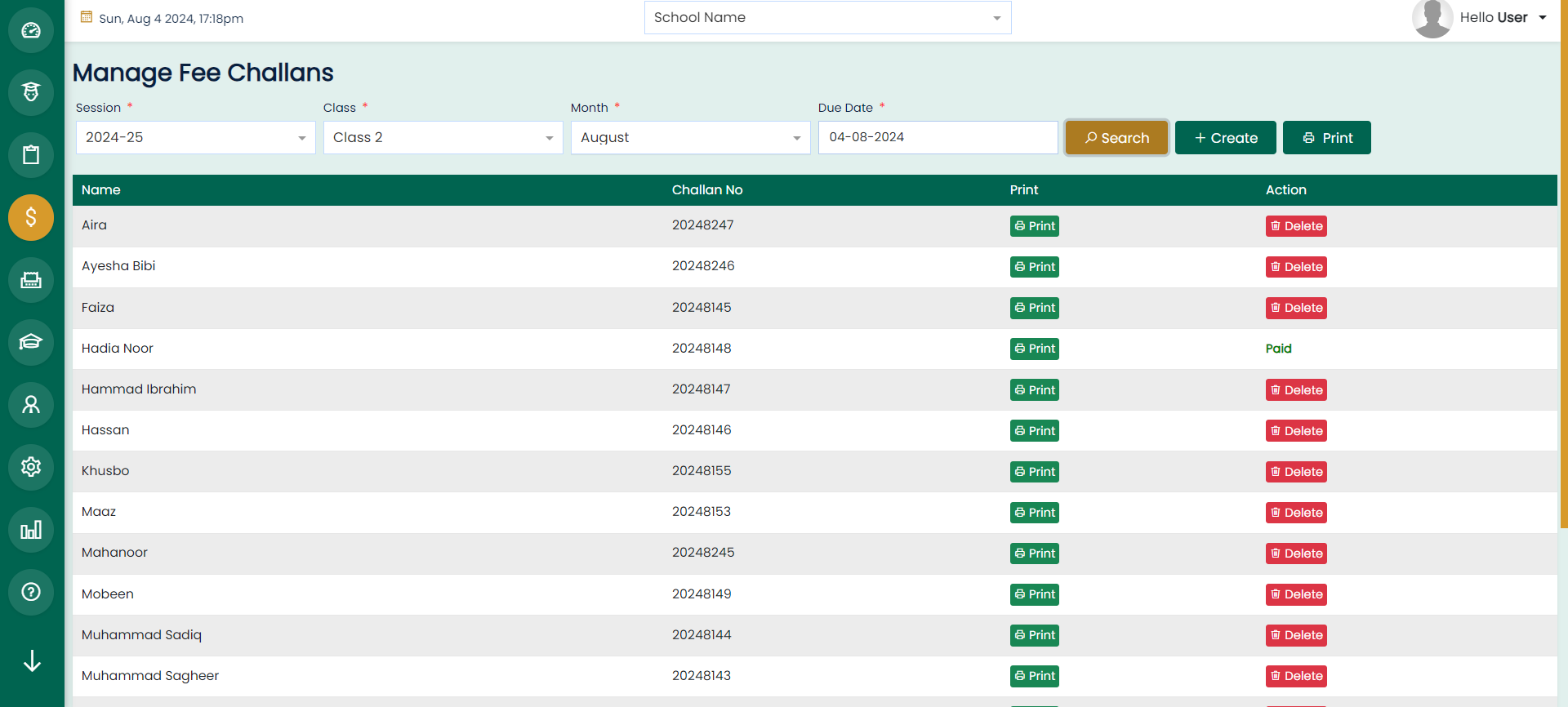Open the person sidebar icon

(x=31, y=405)
